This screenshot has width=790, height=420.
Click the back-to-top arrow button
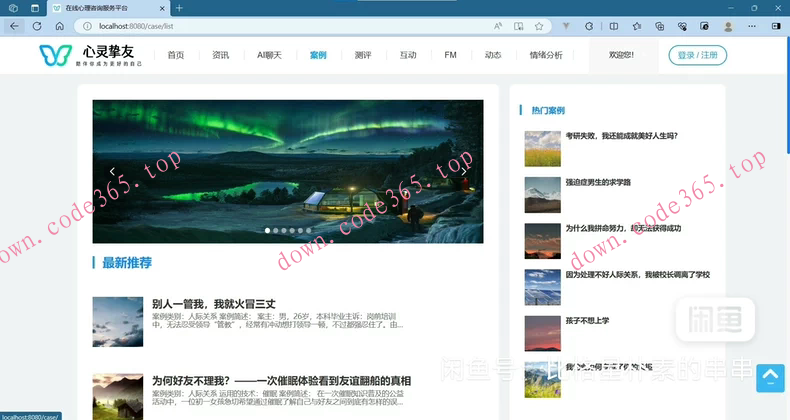click(x=770, y=378)
